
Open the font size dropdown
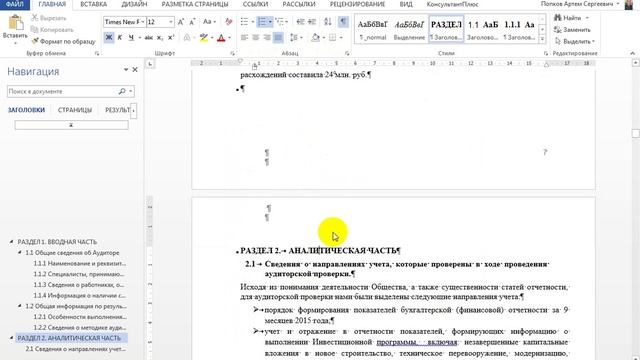171,22
